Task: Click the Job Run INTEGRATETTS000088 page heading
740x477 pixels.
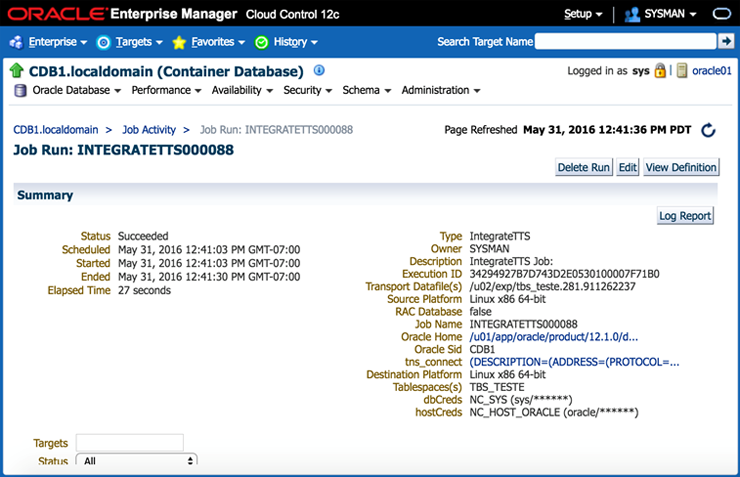Action: coord(123,150)
